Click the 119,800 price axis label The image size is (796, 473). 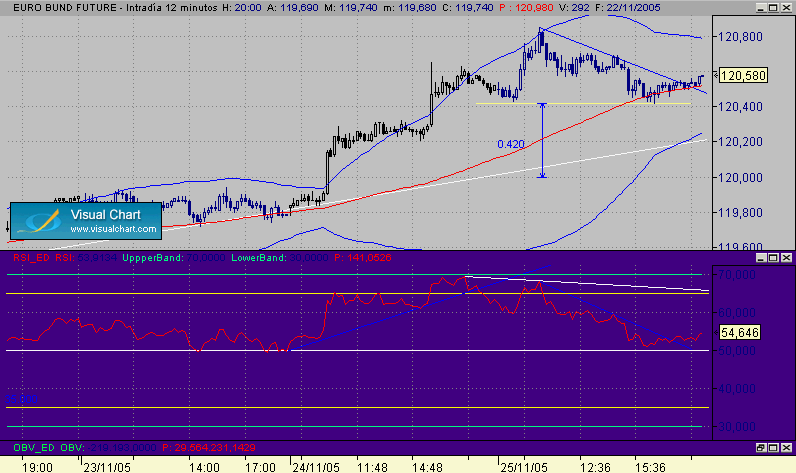[x=740, y=213]
